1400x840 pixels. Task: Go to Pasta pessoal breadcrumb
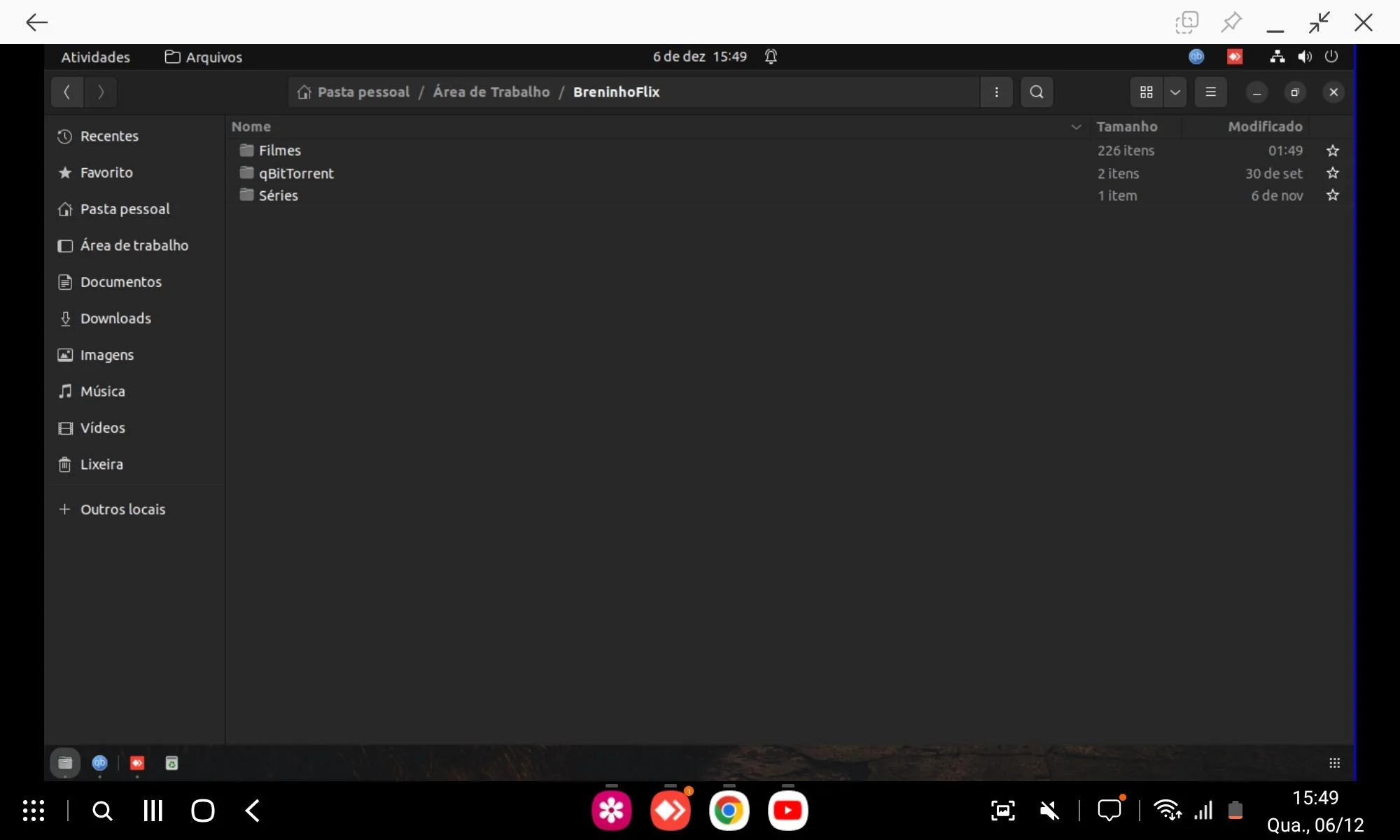[x=363, y=92]
